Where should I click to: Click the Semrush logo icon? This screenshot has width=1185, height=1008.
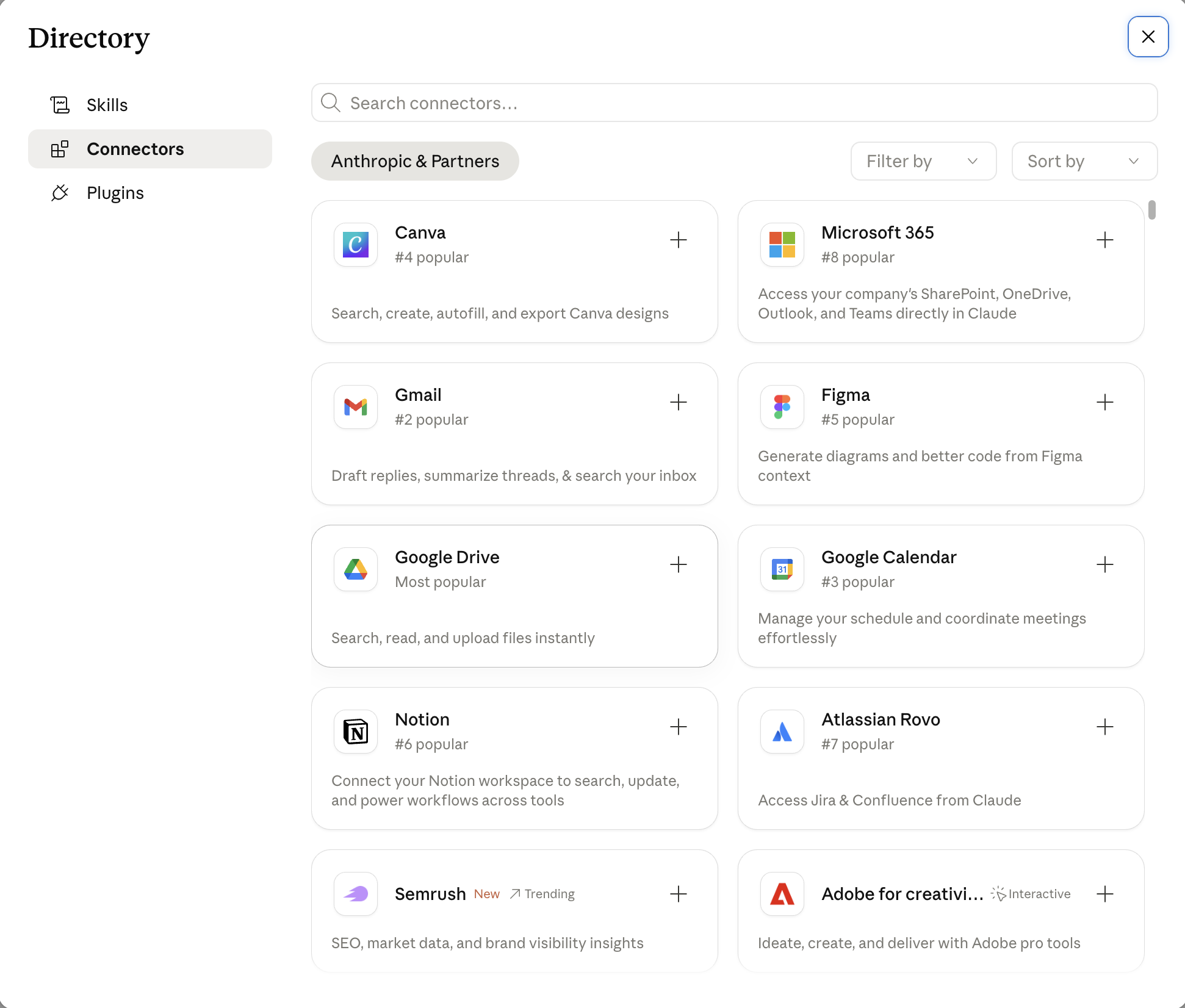tap(356, 894)
